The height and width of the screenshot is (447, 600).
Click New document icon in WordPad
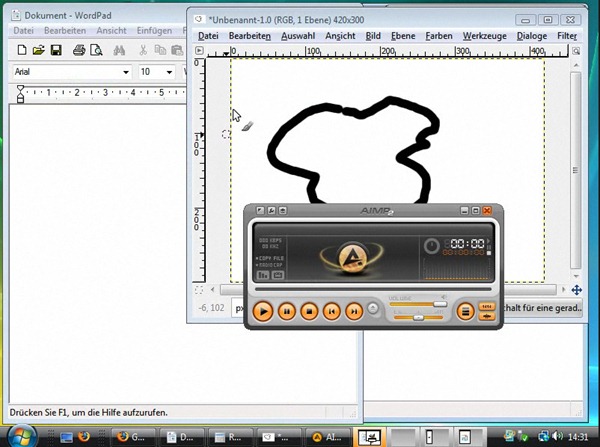coord(21,50)
